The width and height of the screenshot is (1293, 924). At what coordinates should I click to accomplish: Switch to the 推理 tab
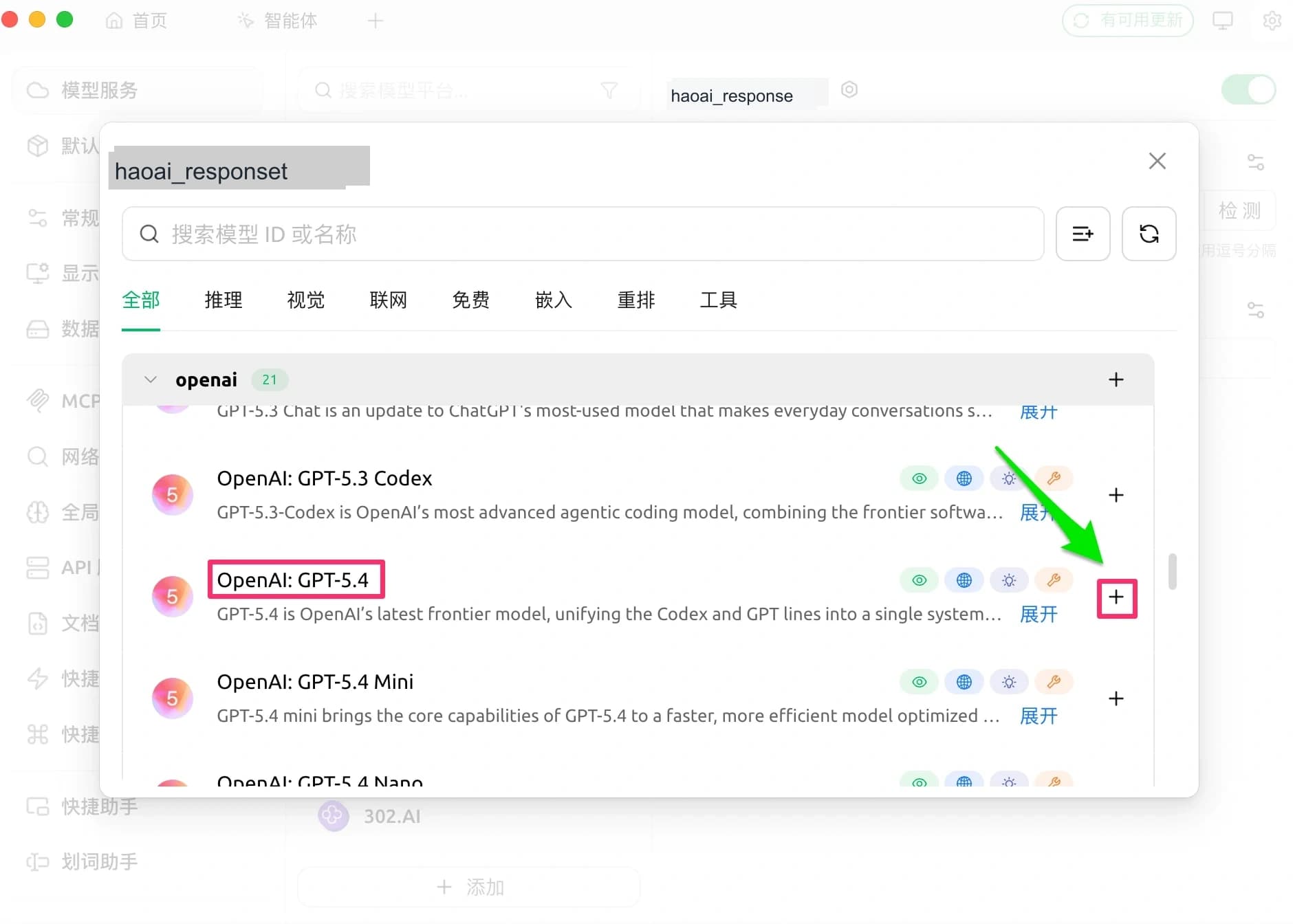224,300
